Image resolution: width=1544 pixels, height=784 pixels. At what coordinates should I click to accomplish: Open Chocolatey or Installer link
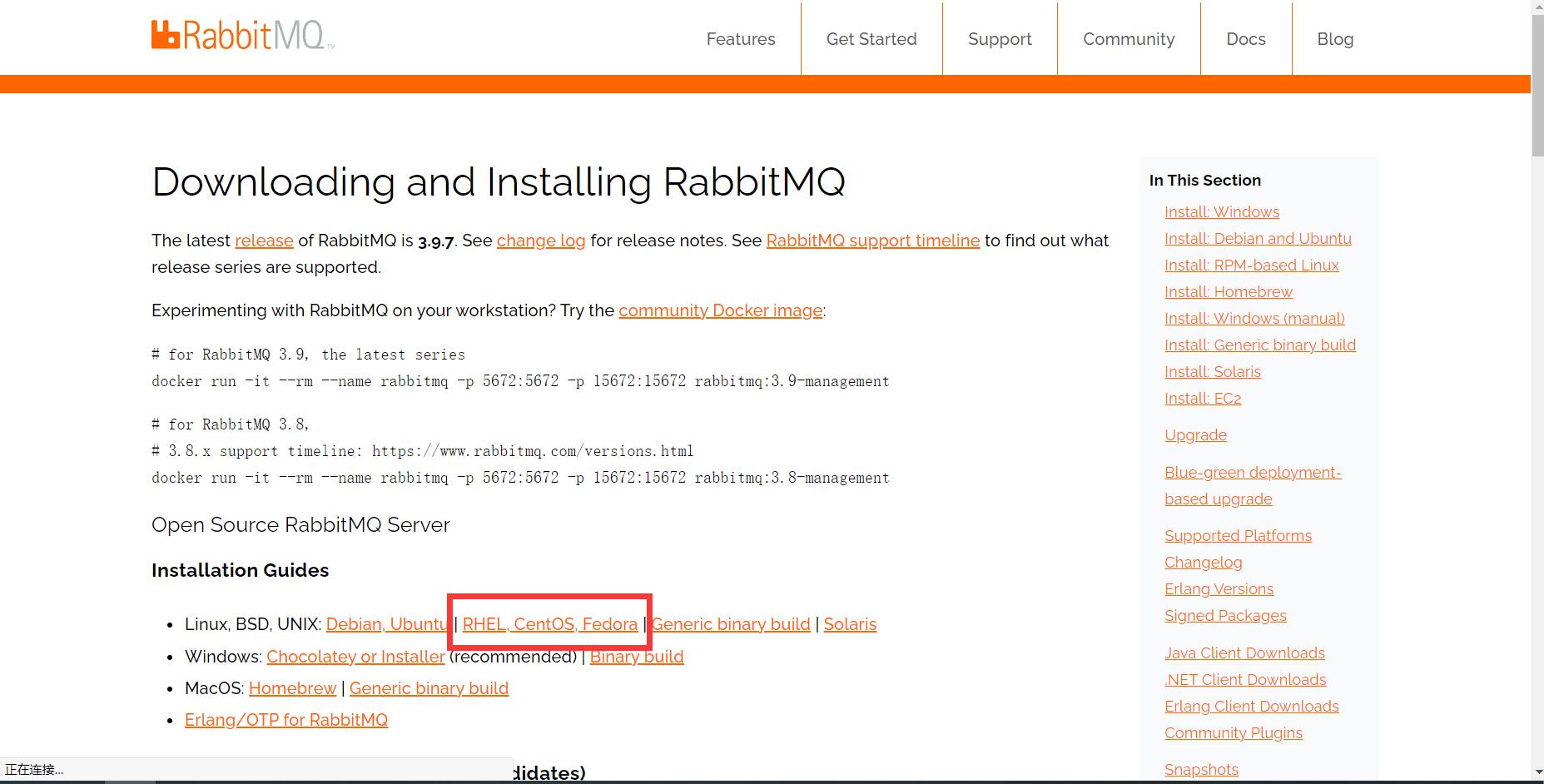tap(355, 657)
